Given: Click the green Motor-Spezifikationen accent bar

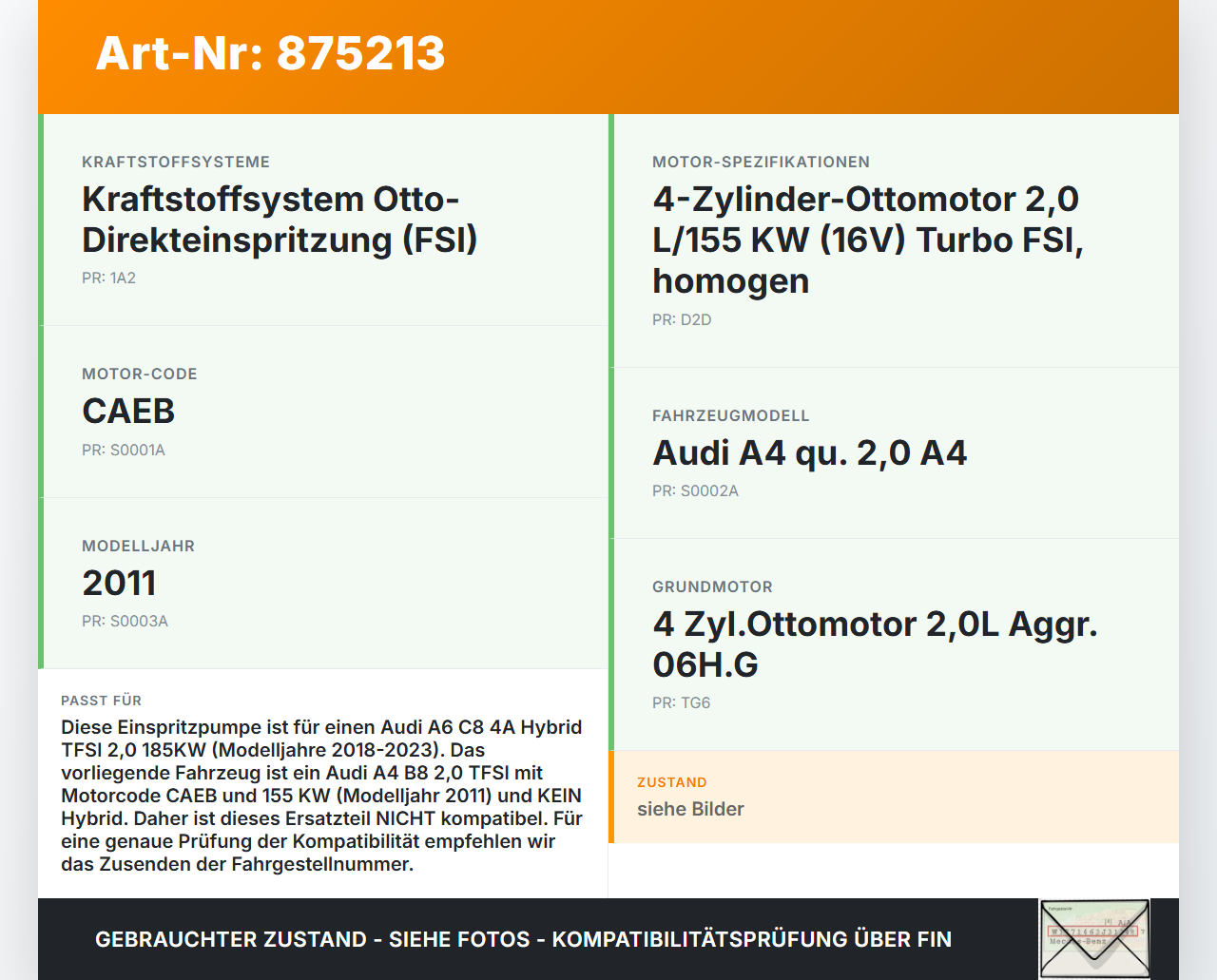Looking at the screenshot, I should point(612,238).
